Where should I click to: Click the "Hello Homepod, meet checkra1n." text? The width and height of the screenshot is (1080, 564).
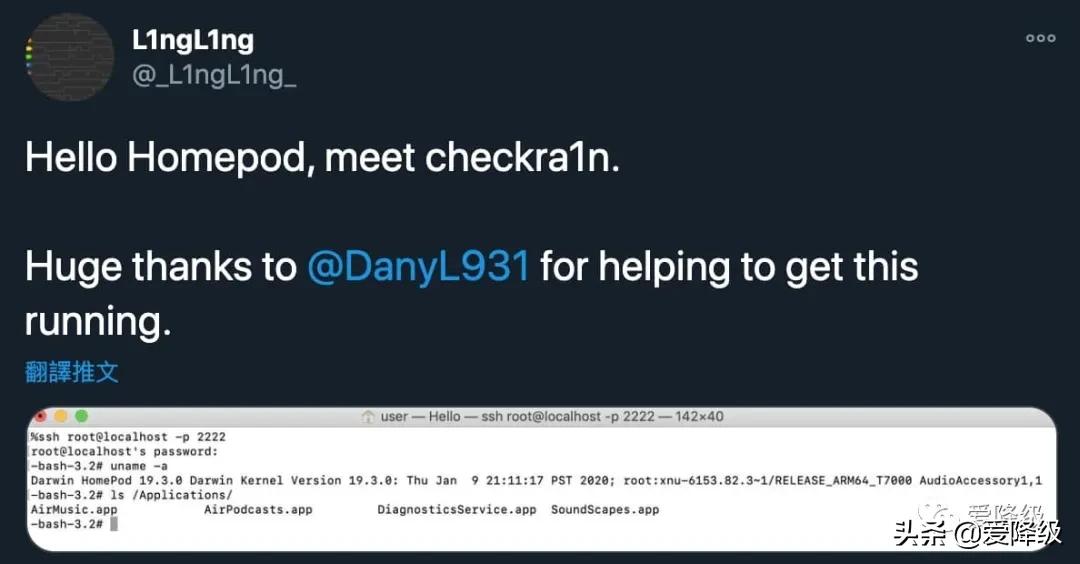coord(322,158)
